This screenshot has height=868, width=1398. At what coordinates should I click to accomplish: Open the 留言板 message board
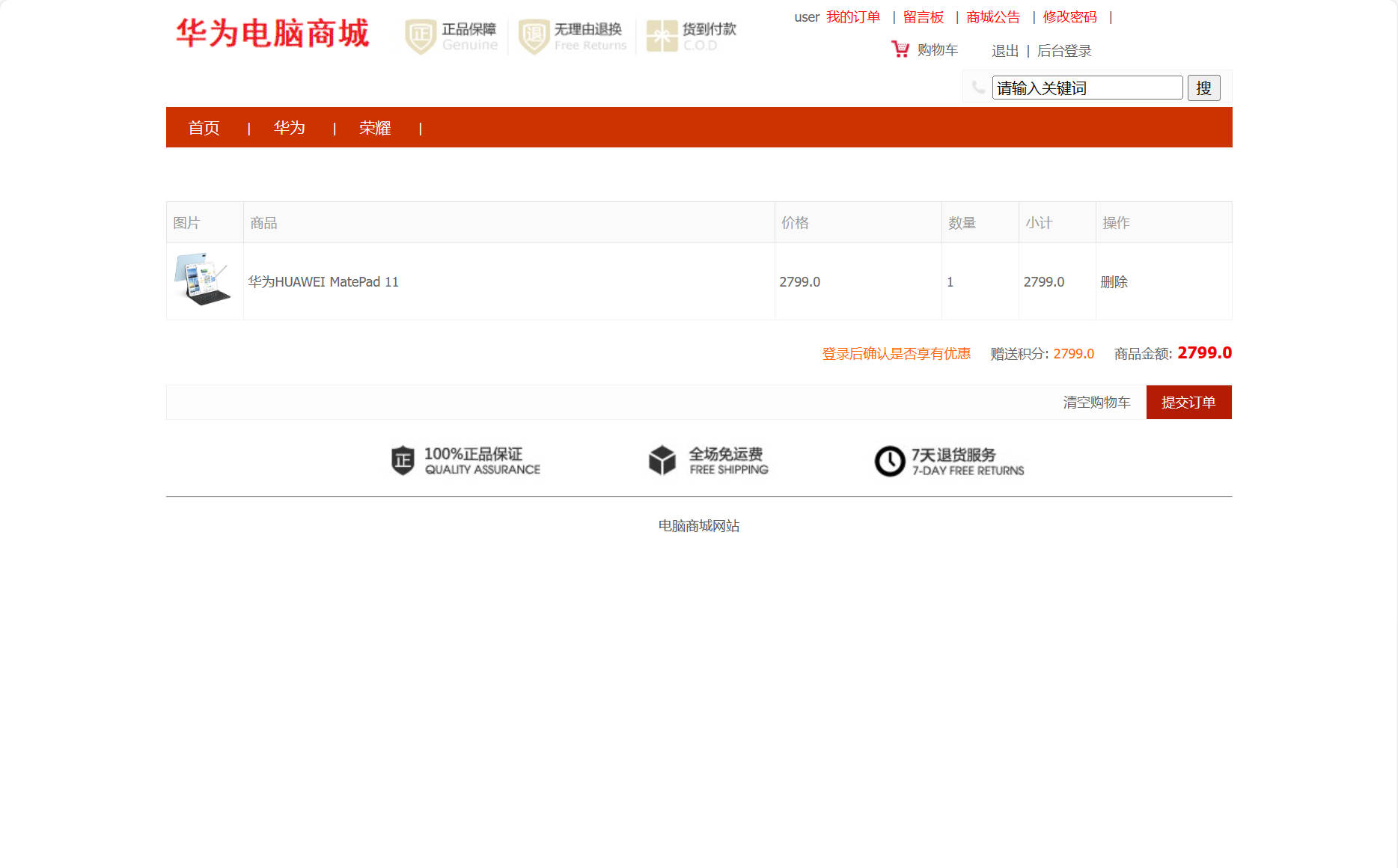924,16
